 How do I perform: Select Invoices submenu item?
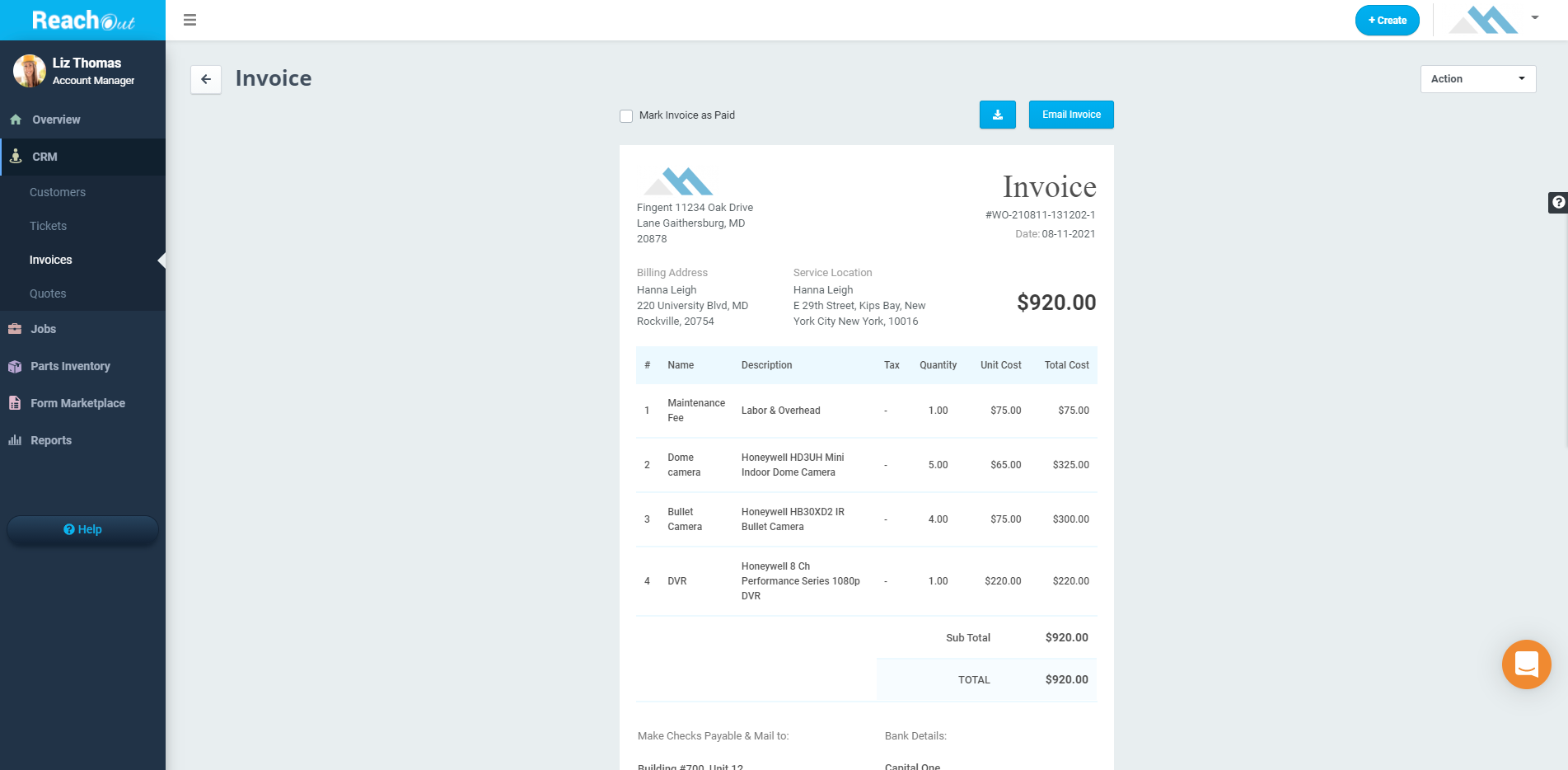(51, 260)
